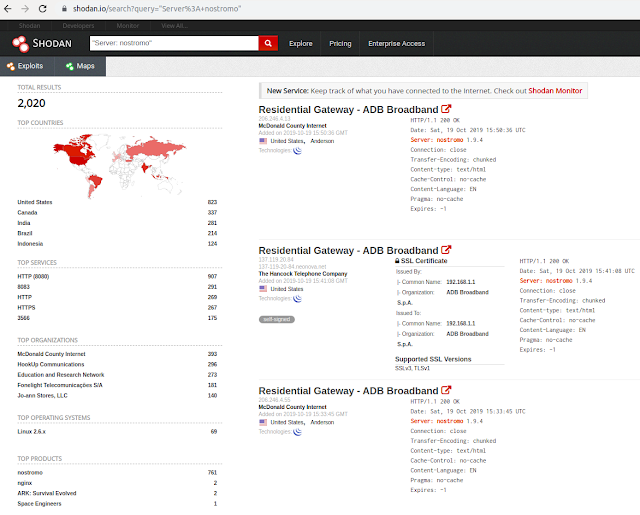The image size is (640, 515).
Task: Open the Maps tab
Action: tap(80, 66)
